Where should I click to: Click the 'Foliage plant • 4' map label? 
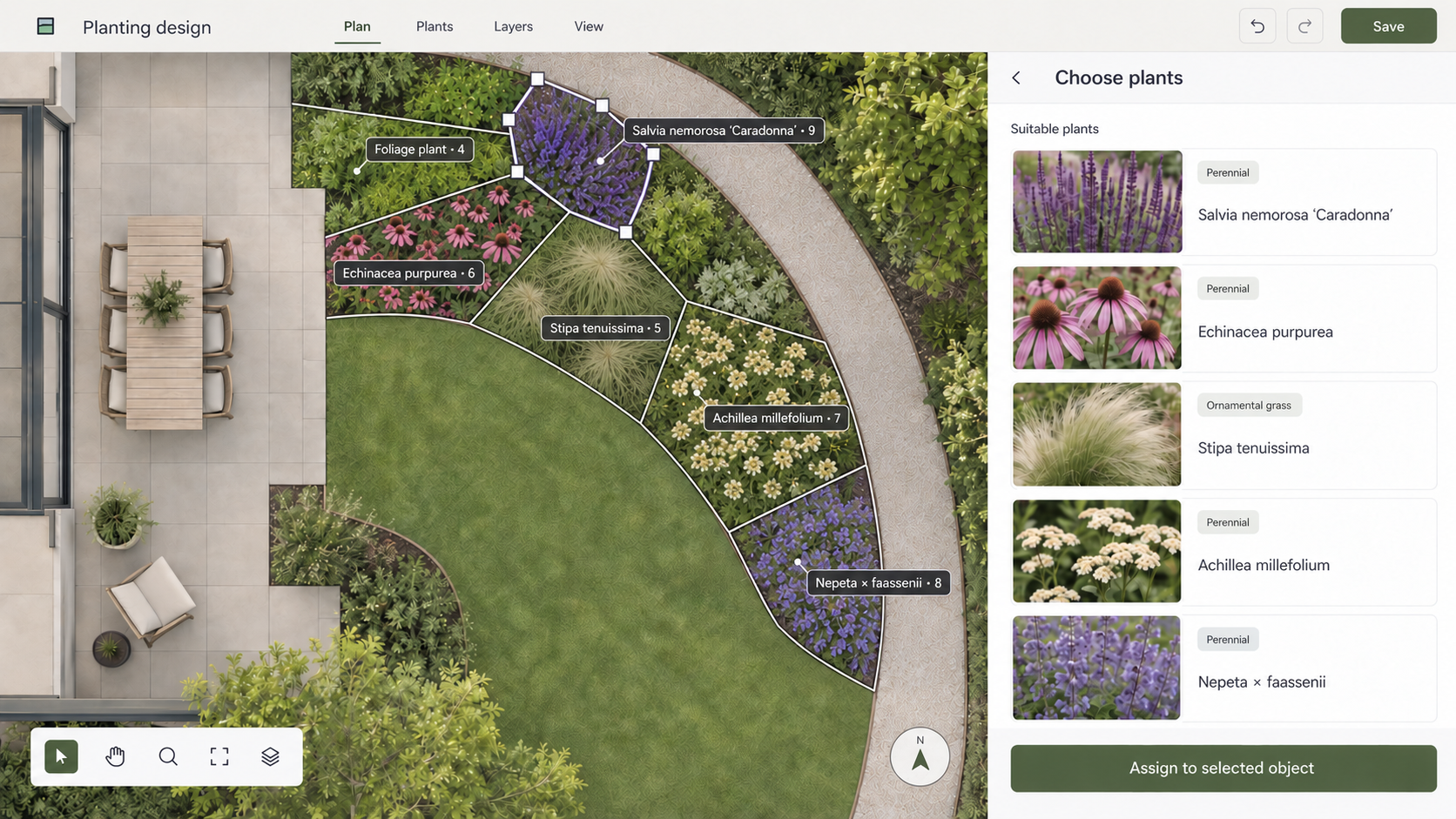pos(420,150)
